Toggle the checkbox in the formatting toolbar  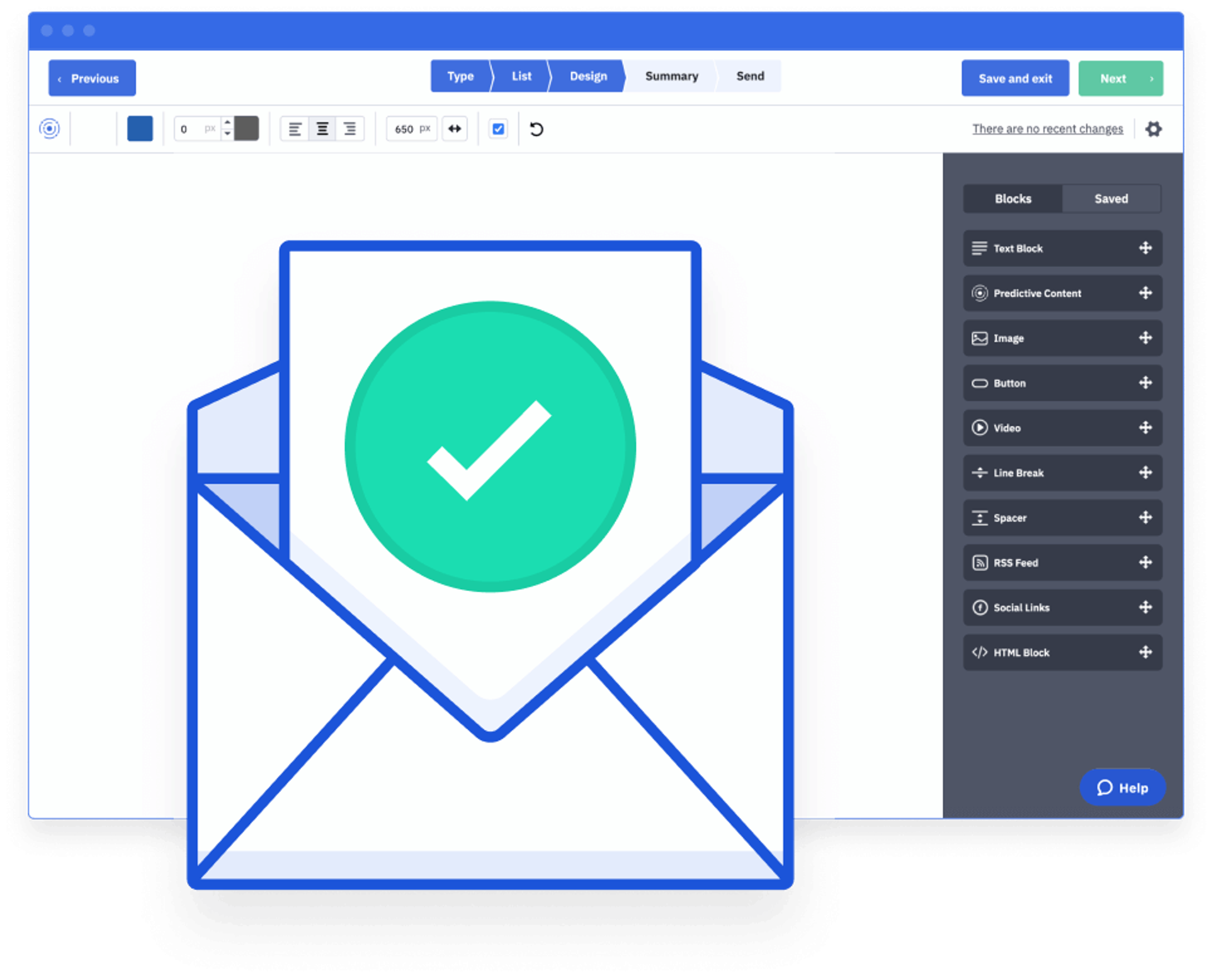click(x=497, y=128)
